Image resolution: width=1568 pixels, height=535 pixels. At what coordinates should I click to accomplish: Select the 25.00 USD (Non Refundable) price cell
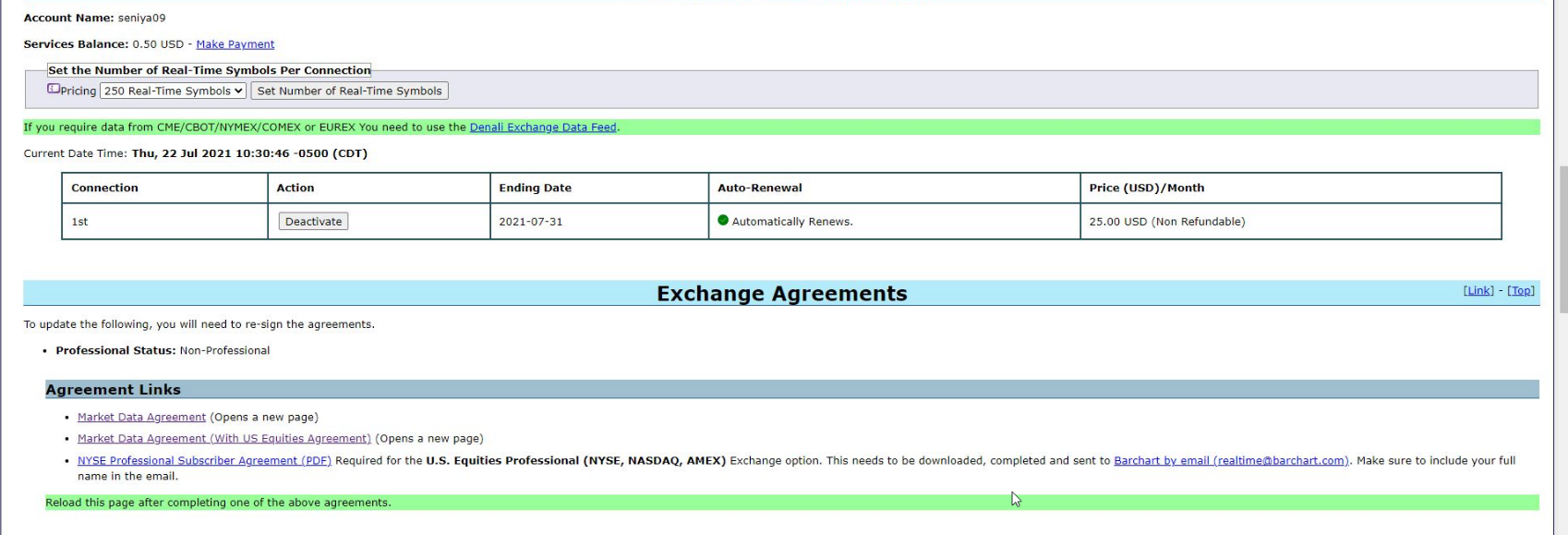click(1291, 222)
